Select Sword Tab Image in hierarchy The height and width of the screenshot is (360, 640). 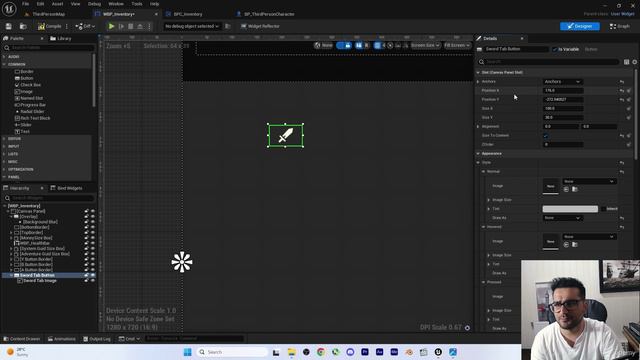[37, 281]
